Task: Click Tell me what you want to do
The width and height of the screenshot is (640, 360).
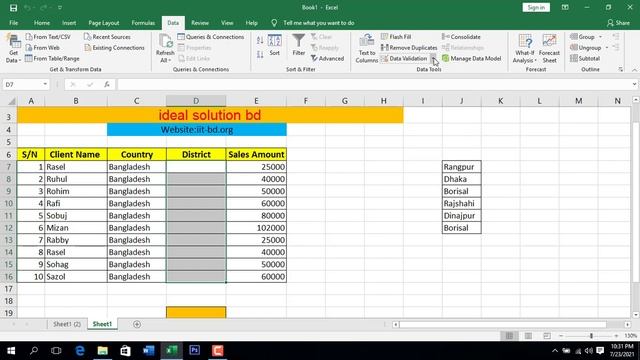Action: 319,23
